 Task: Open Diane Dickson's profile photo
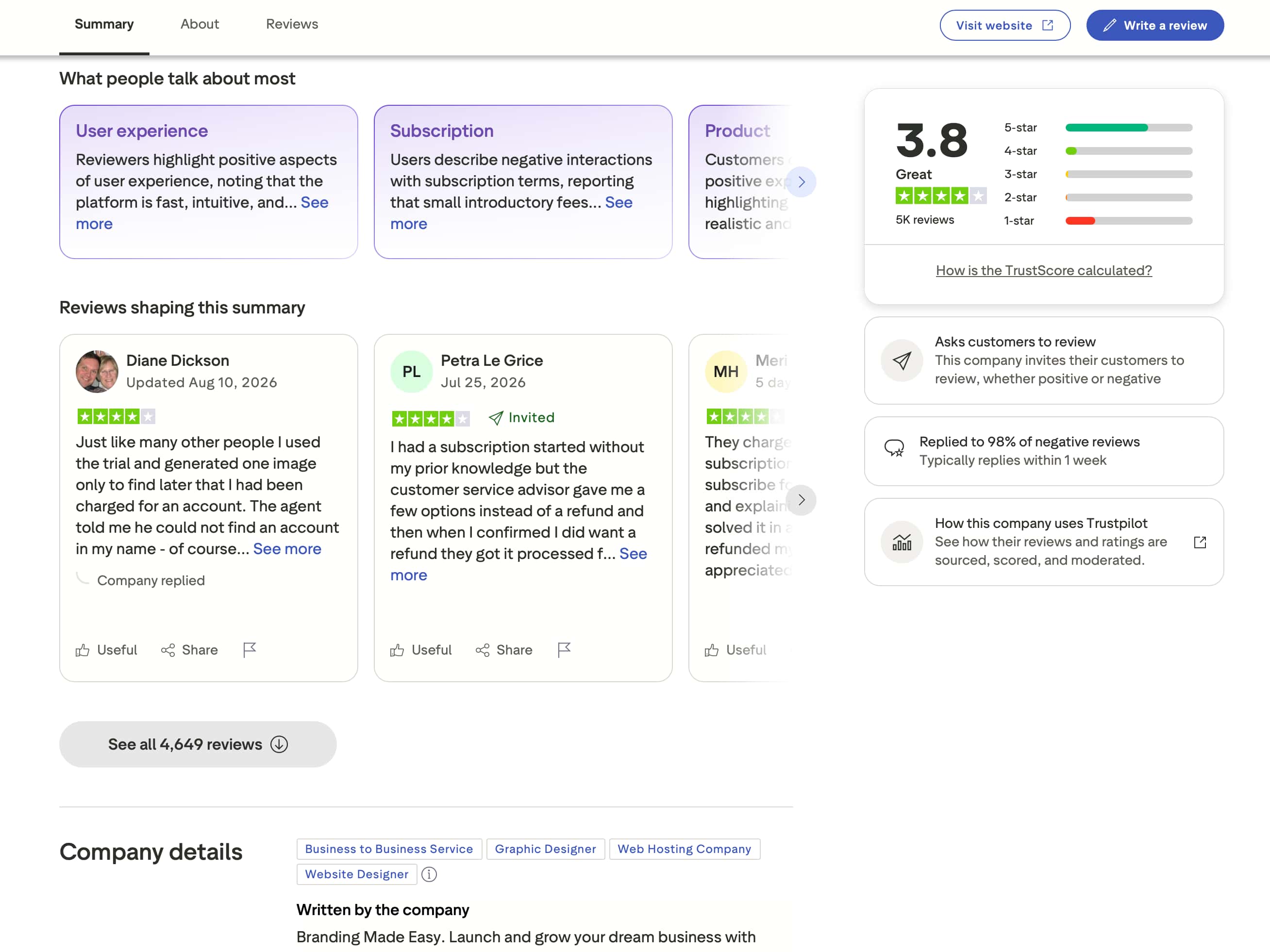97,371
